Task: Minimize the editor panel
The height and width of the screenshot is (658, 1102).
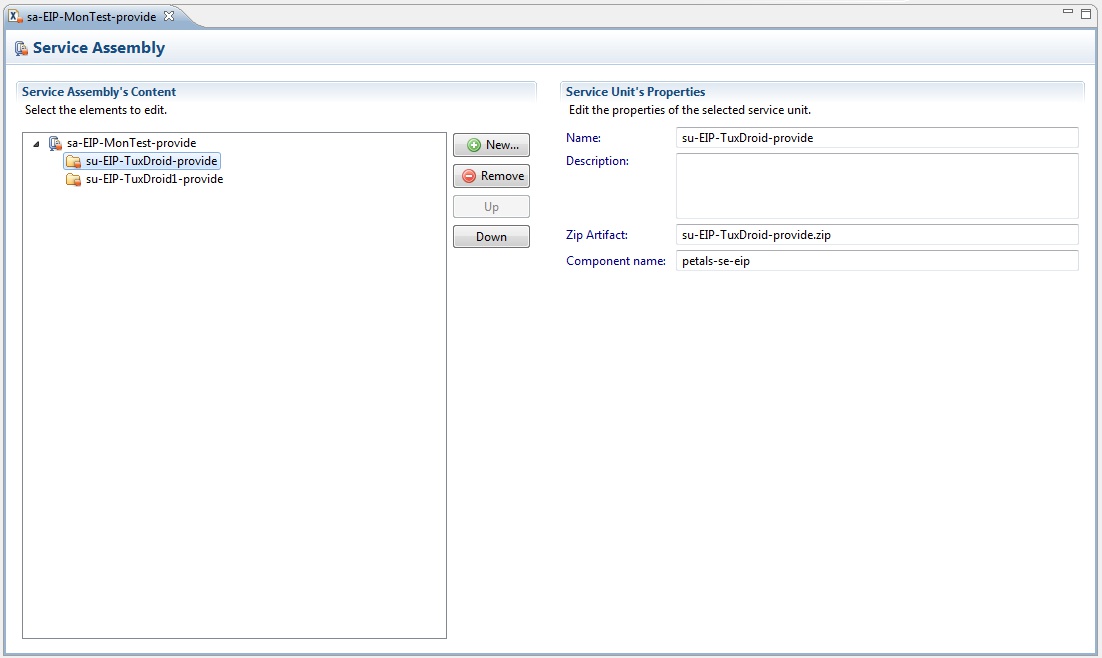Action: (1067, 13)
